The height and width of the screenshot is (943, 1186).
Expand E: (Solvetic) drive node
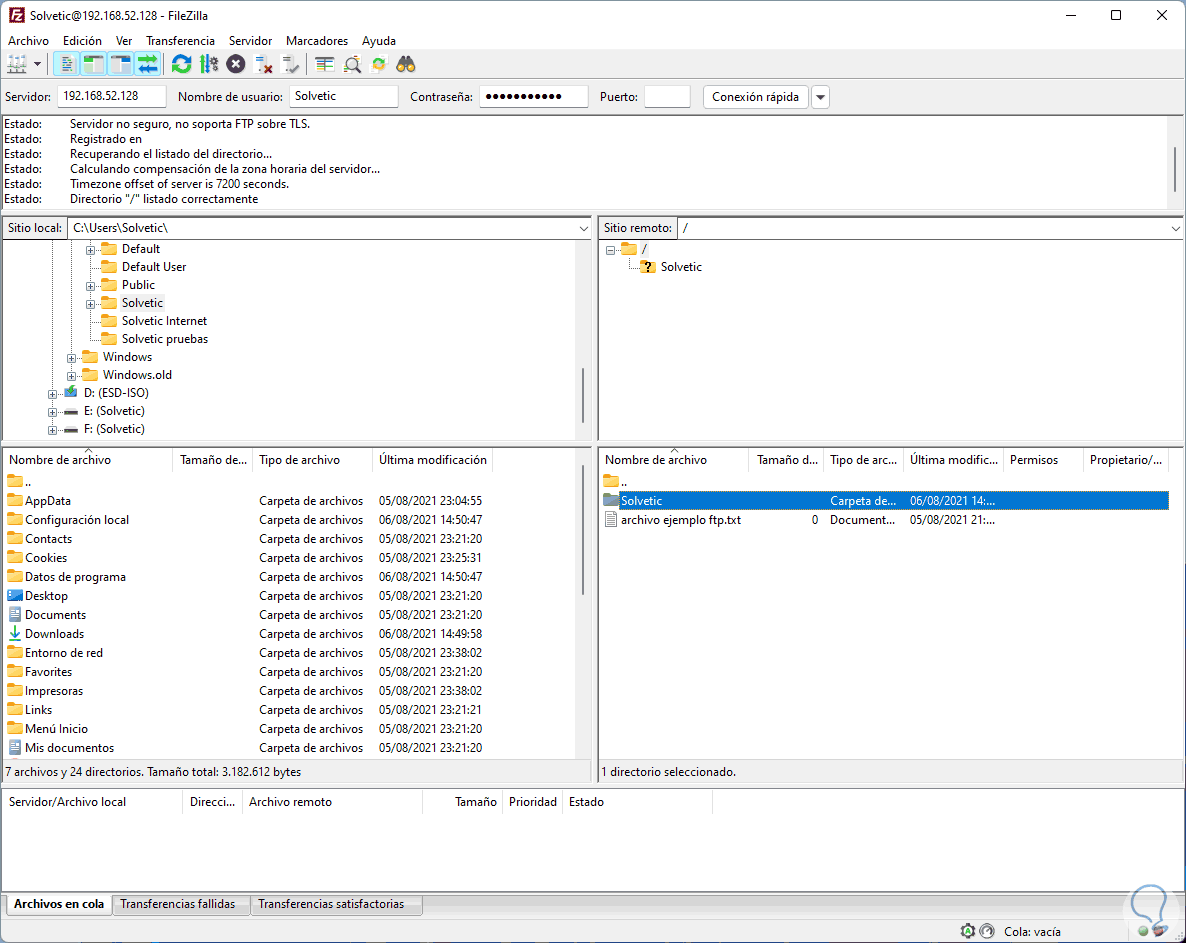(52, 412)
